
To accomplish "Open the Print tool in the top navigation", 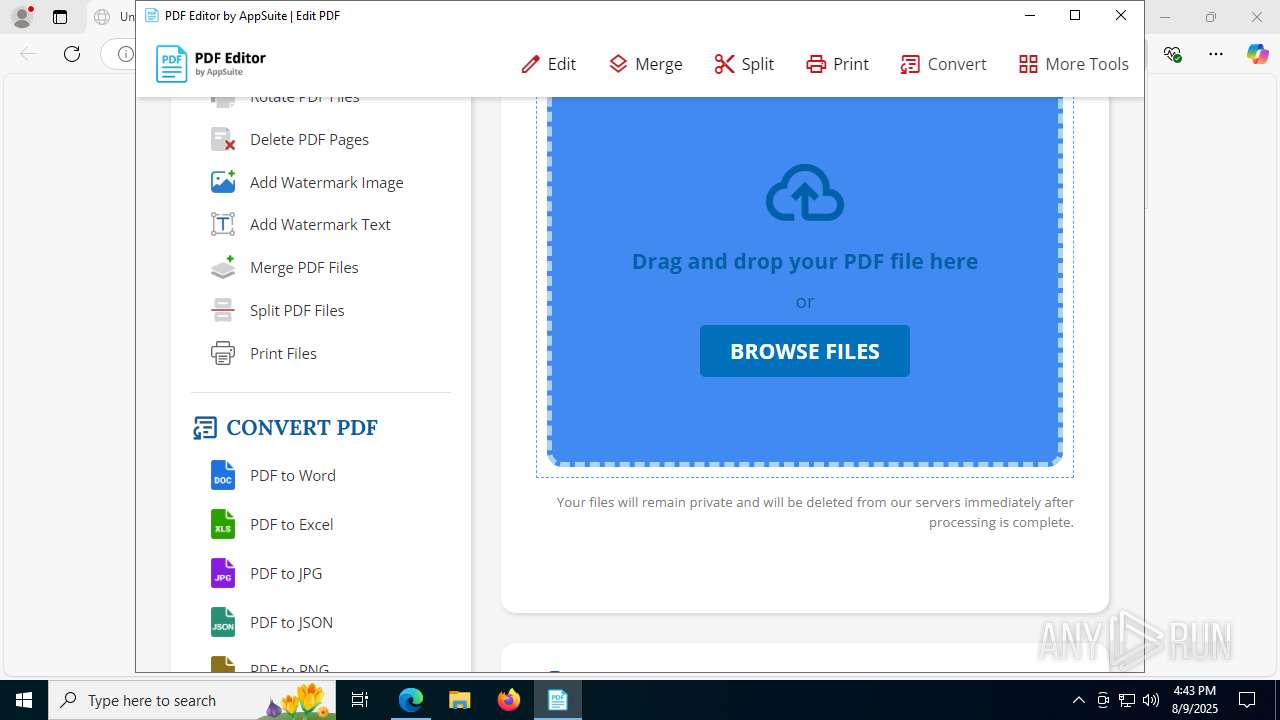I will (x=837, y=64).
